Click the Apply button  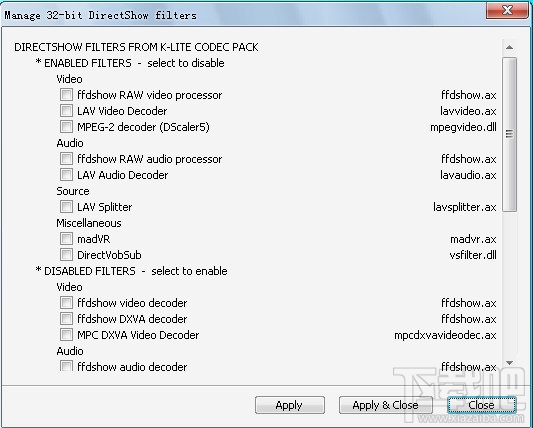click(x=290, y=405)
